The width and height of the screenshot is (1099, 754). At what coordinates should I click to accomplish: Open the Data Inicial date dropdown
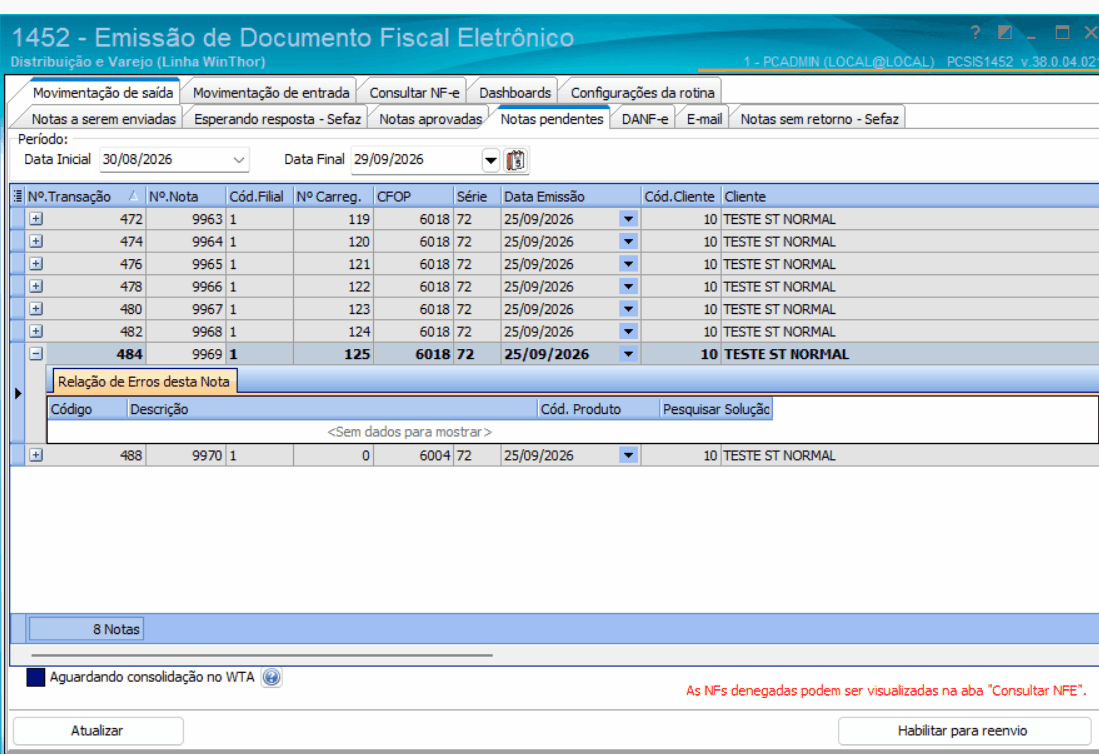click(x=238, y=160)
